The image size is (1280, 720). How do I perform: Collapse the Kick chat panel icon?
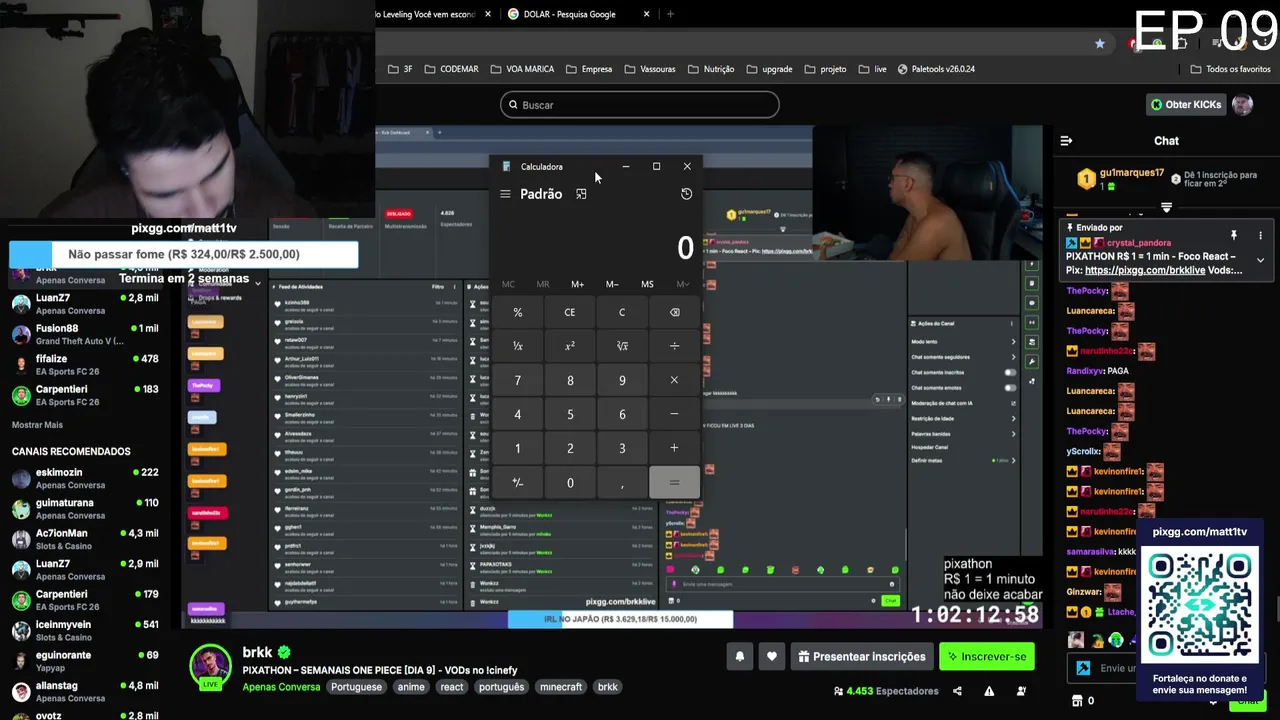point(1066,141)
